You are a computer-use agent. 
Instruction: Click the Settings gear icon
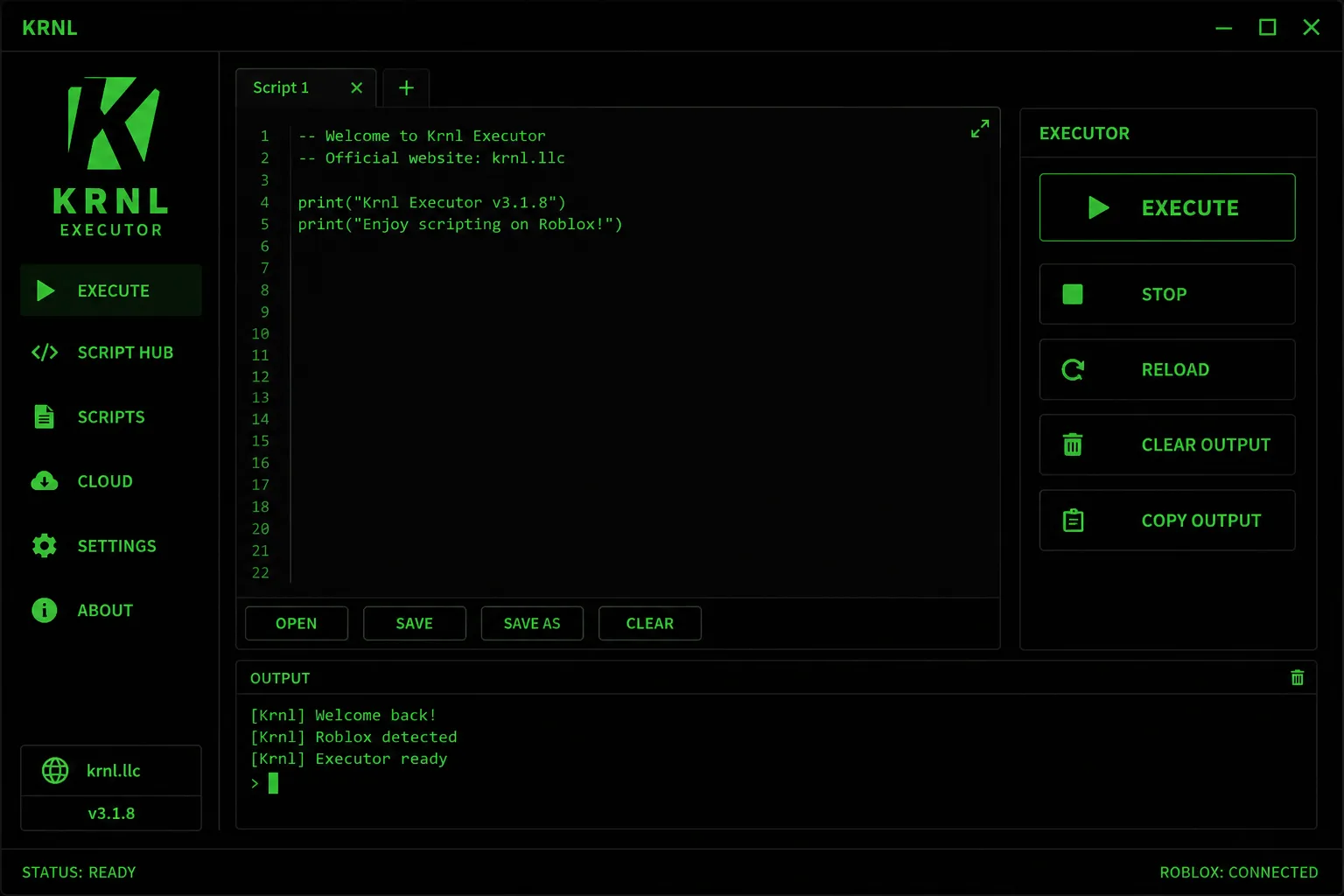coord(44,546)
